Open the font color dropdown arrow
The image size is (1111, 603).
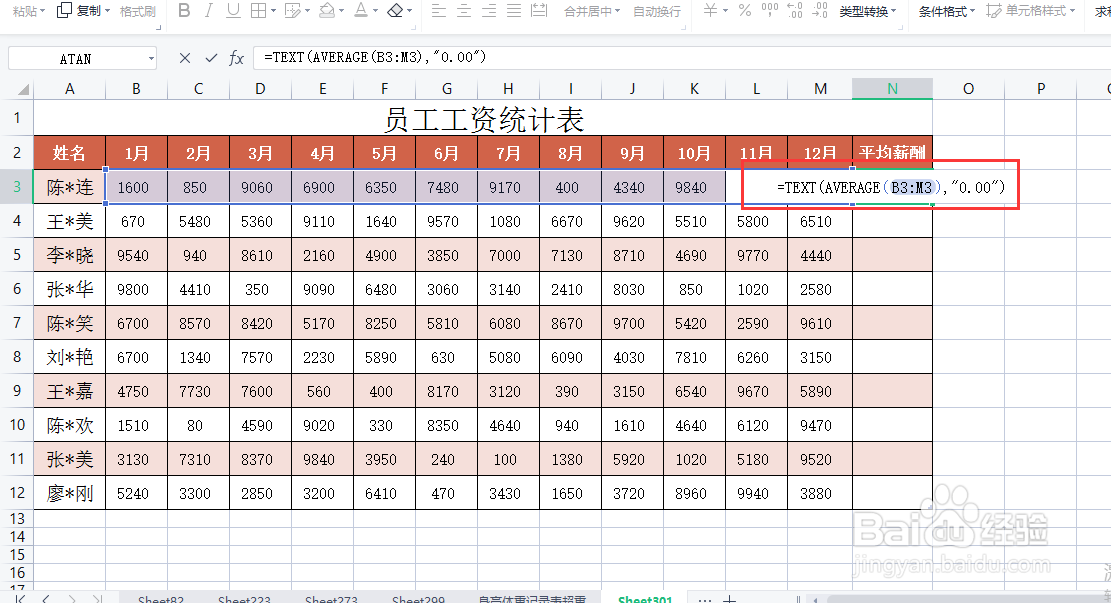pos(376,11)
